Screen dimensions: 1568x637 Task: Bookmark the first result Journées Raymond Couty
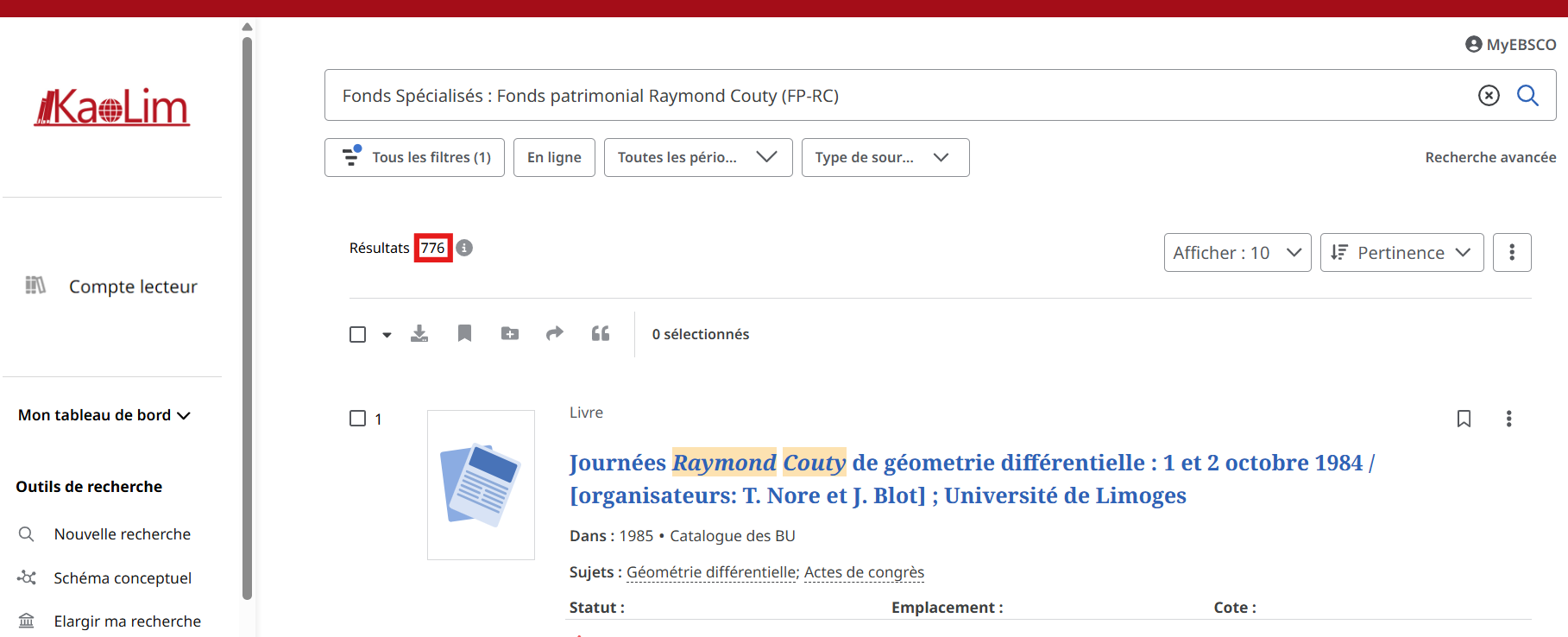click(1464, 419)
